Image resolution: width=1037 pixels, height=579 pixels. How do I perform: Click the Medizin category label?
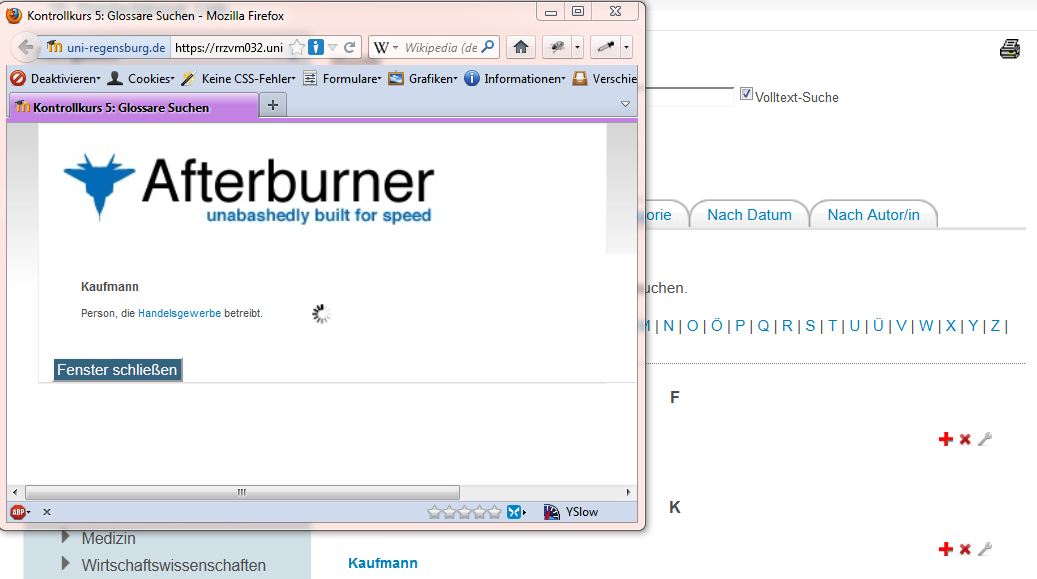(108, 538)
